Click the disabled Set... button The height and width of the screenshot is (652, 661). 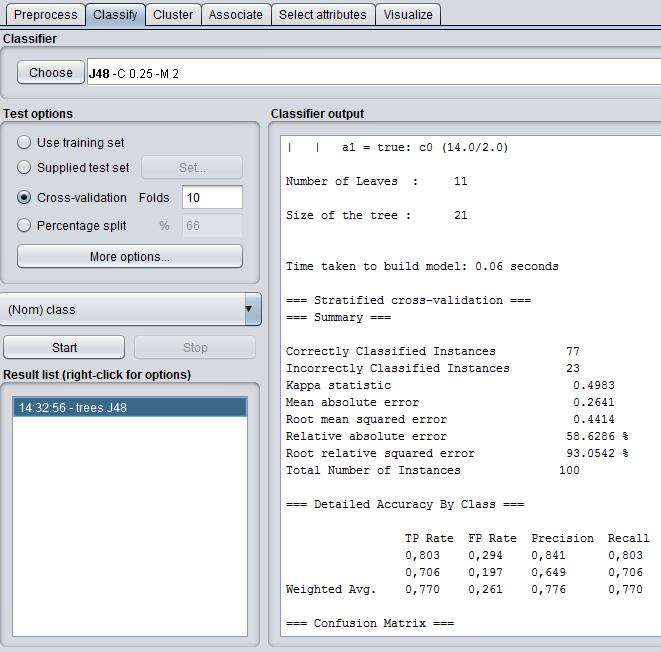192,167
